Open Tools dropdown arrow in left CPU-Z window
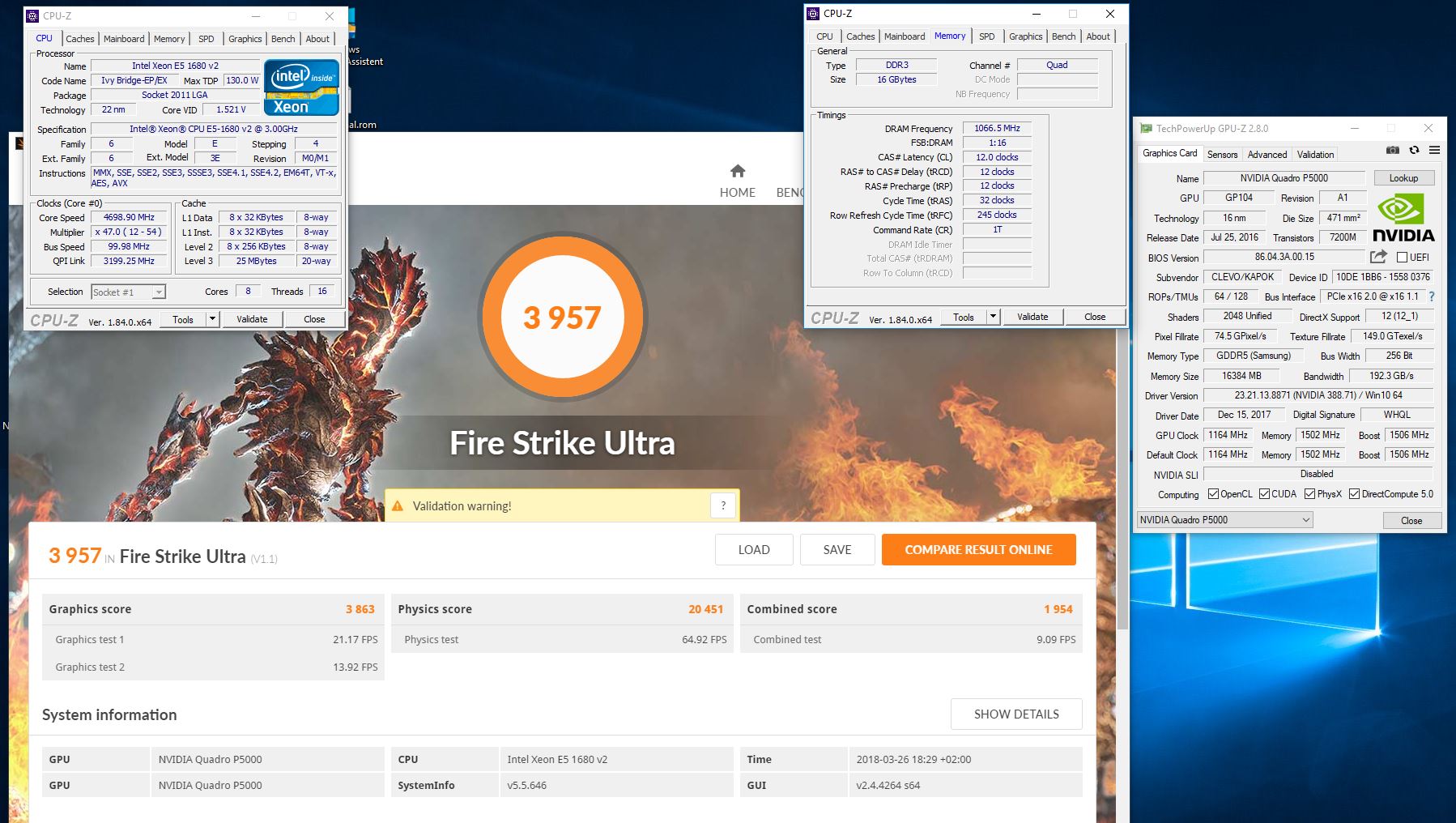 pos(213,319)
